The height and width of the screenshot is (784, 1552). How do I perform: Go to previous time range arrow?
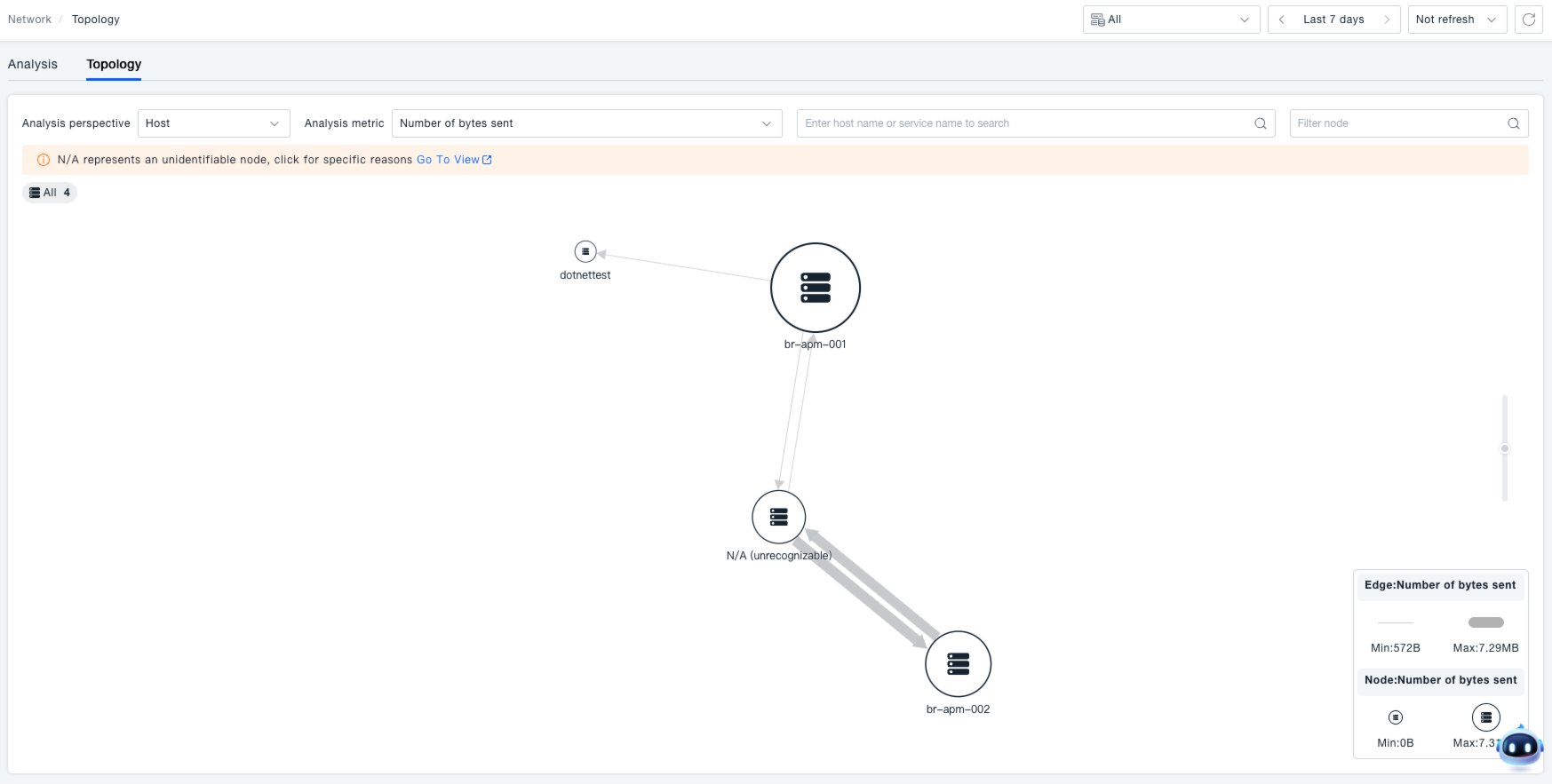1281,20
